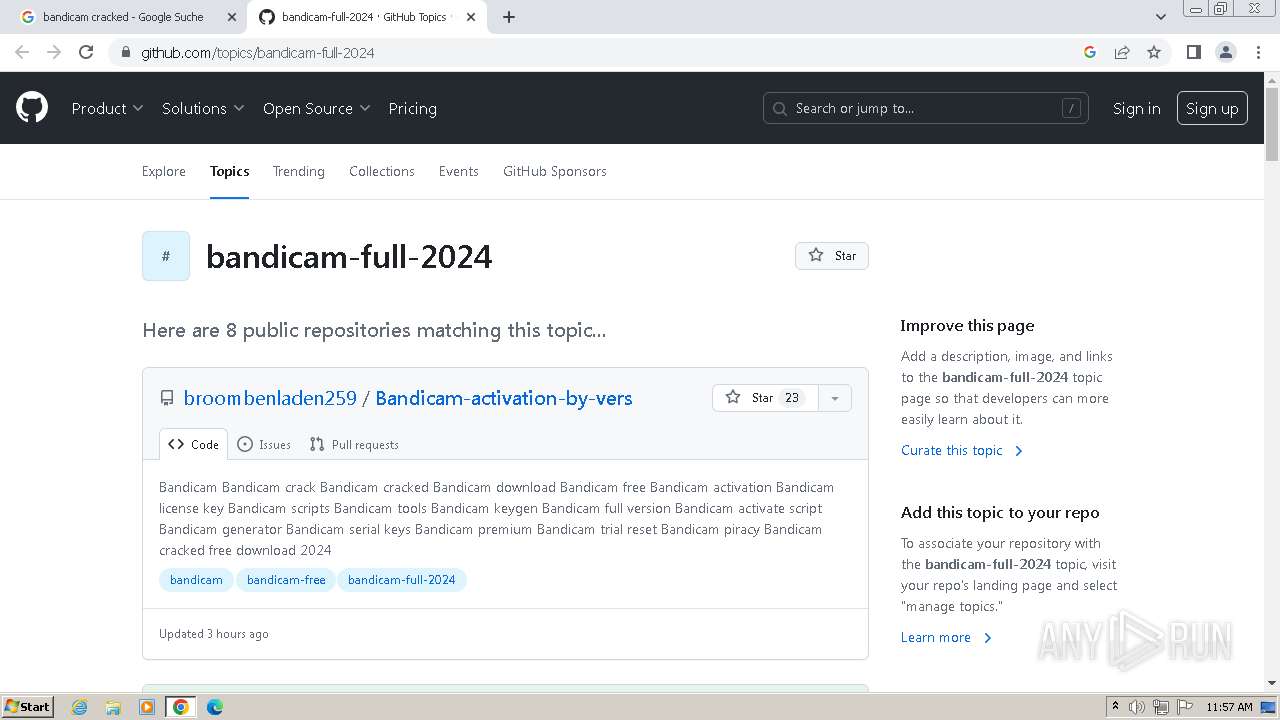Click the Curate this topic link
Screen dimensions: 1280x720
962,450
